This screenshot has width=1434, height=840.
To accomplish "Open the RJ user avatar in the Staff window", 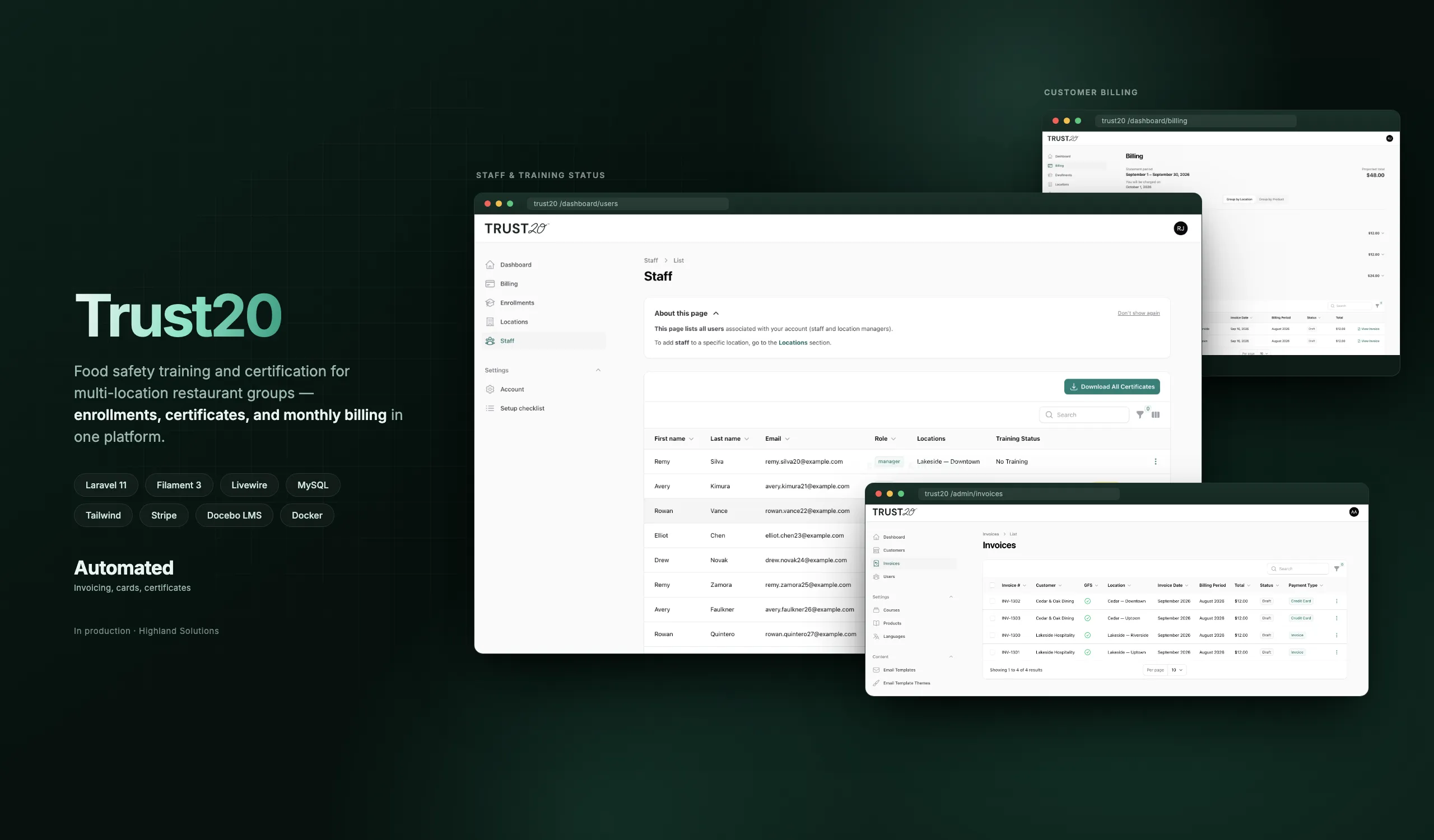I will (1181, 228).
